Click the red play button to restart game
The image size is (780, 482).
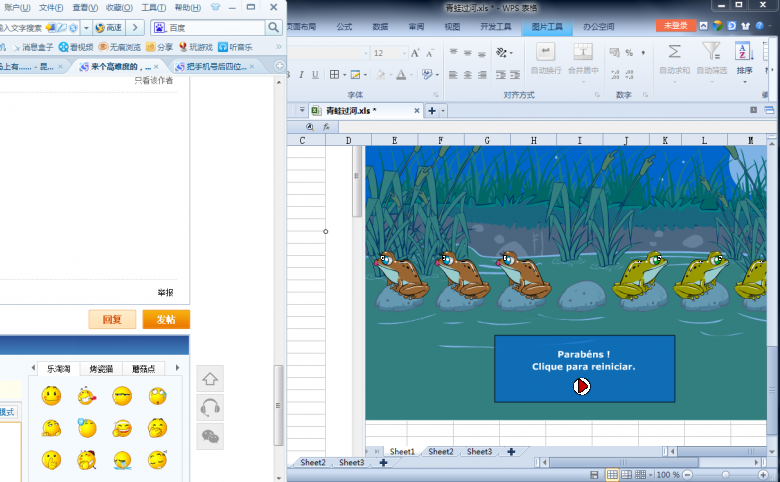pyautogui.click(x=582, y=386)
